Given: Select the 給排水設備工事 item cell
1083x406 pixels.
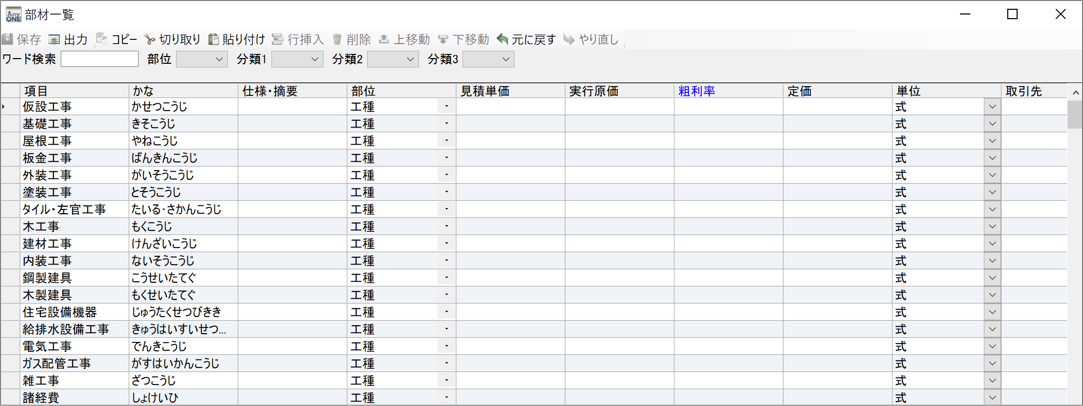Looking at the screenshot, I should [74, 329].
